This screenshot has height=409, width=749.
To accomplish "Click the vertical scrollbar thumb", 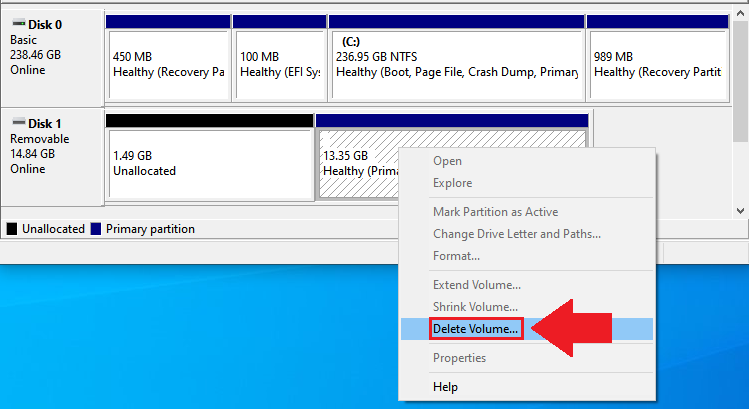I will click(740, 81).
